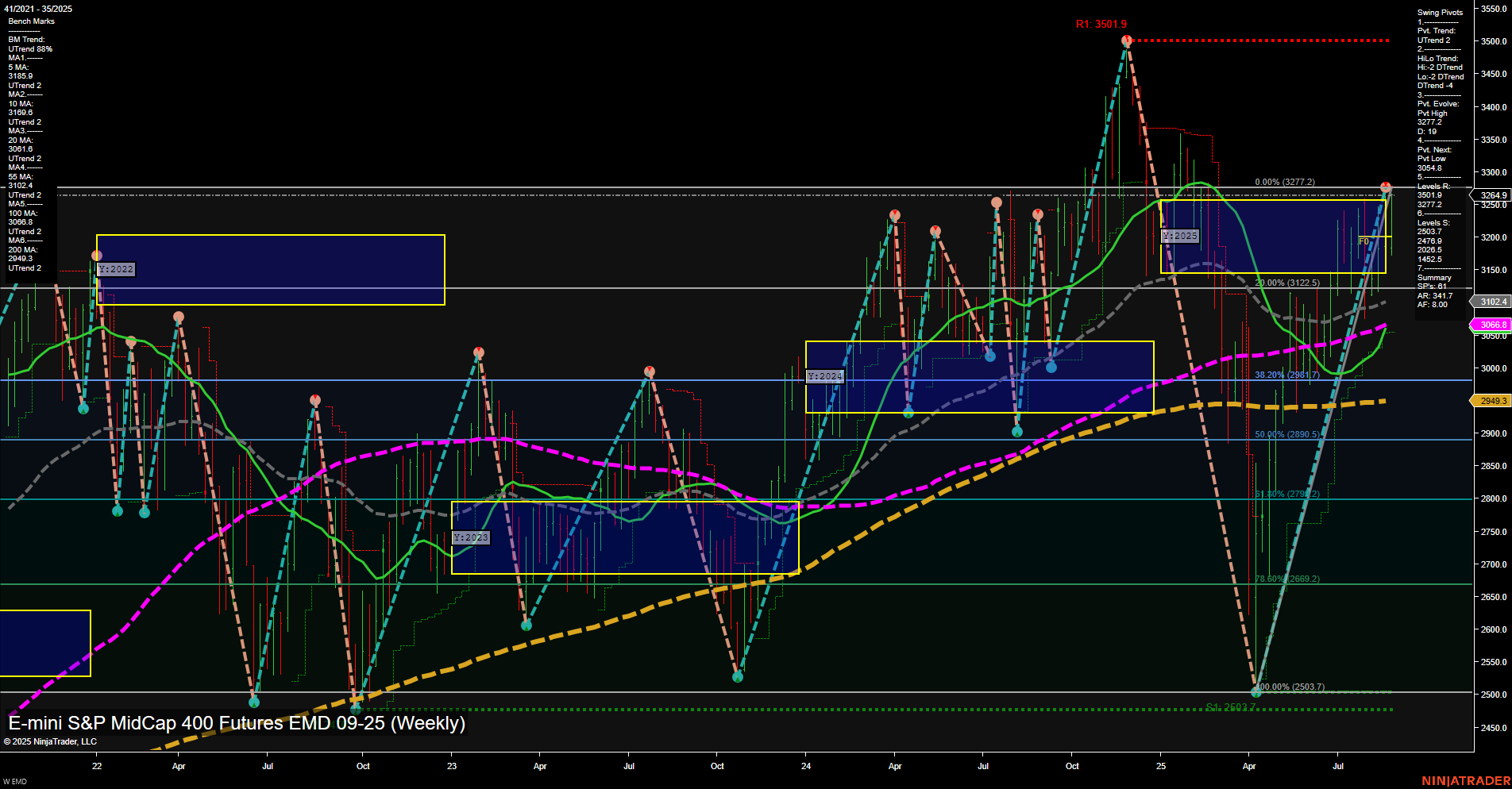Select the W EMD data series tab
1512x789 pixels.
[14, 780]
